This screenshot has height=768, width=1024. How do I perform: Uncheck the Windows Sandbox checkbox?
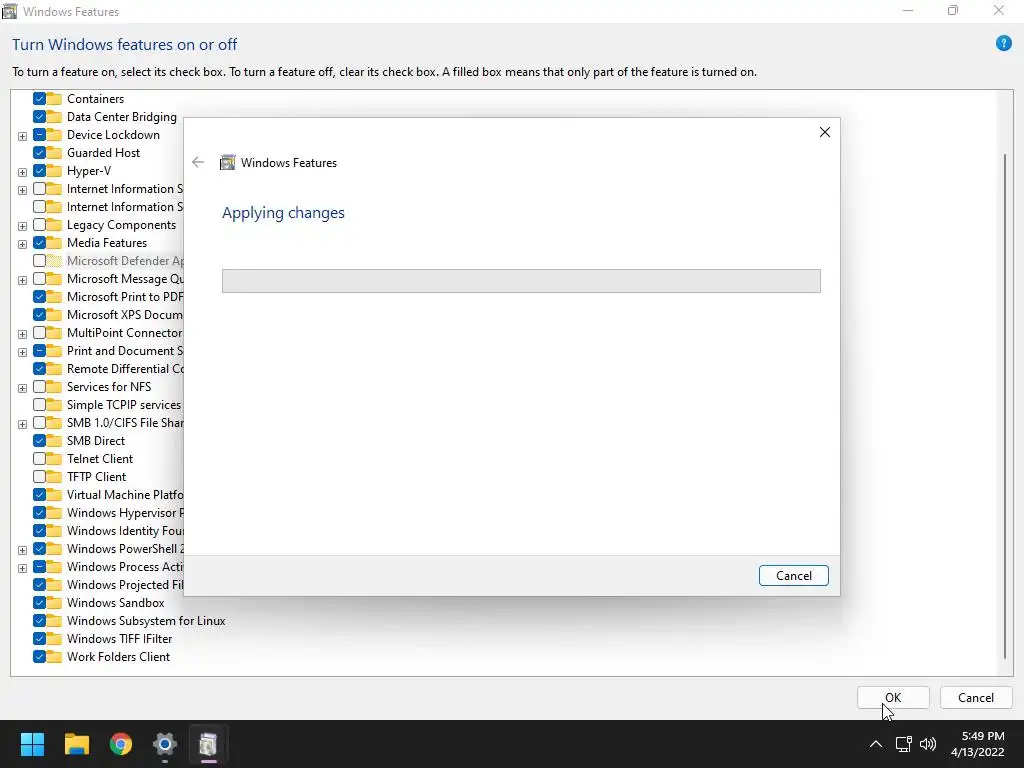pyautogui.click(x=39, y=603)
